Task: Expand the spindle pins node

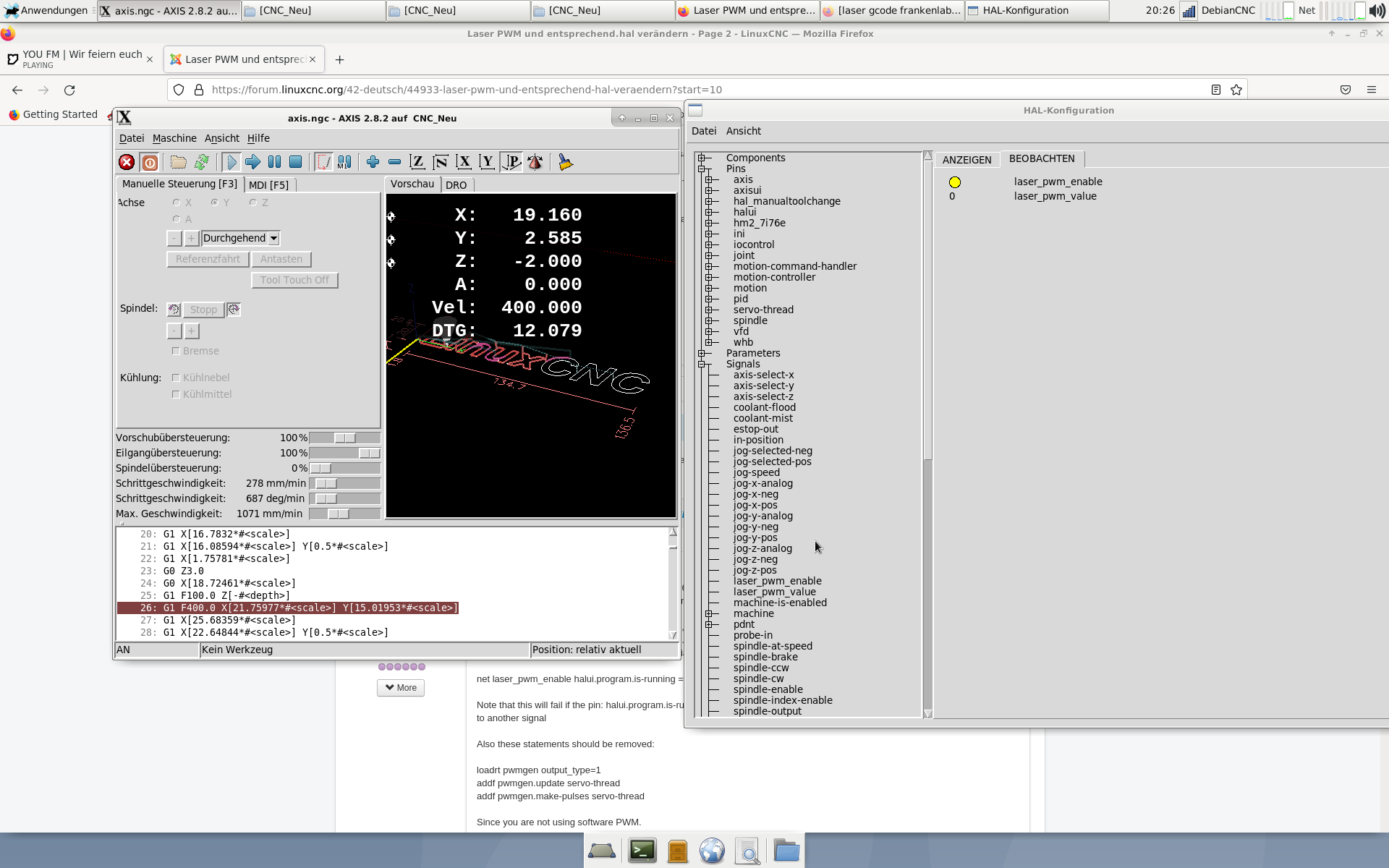Action: tap(709, 320)
